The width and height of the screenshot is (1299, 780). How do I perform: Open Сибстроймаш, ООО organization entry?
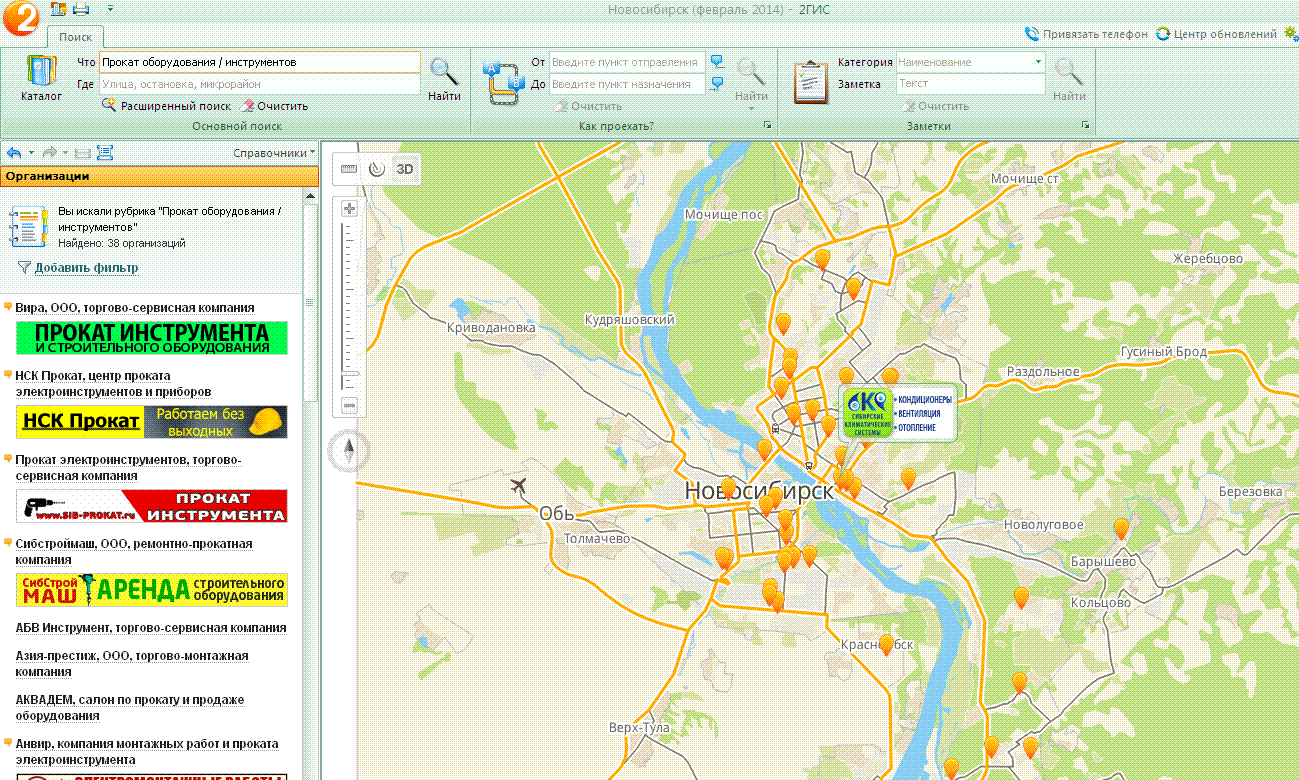(x=134, y=552)
